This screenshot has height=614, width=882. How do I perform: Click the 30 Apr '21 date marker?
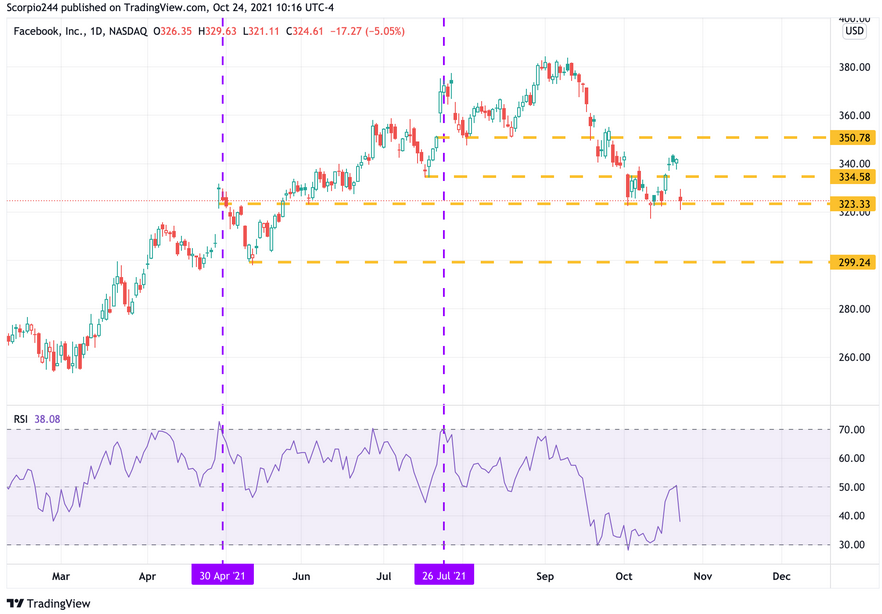pos(223,576)
